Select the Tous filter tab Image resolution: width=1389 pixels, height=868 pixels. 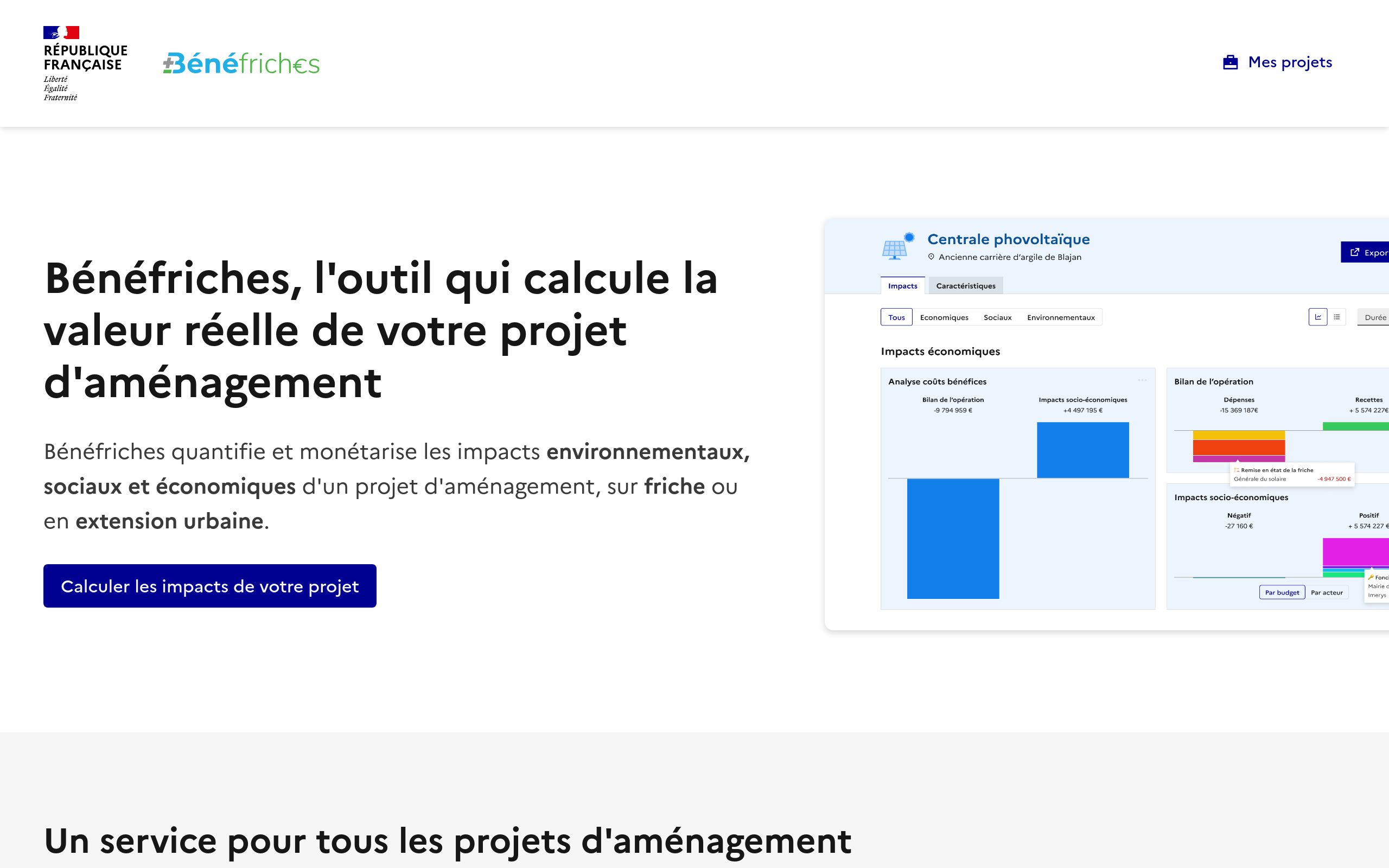tap(894, 318)
